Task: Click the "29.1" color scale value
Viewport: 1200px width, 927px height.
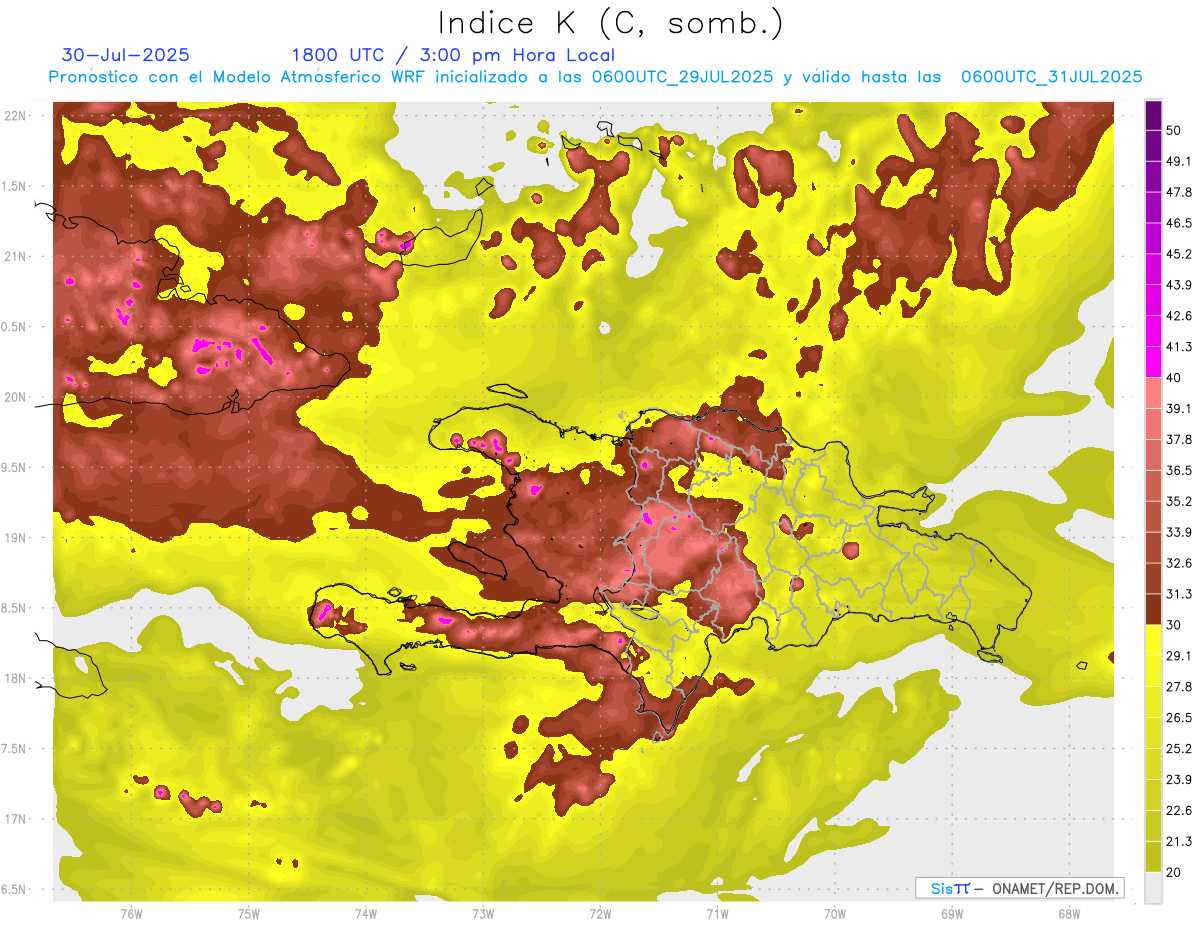Action: coord(1179,656)
